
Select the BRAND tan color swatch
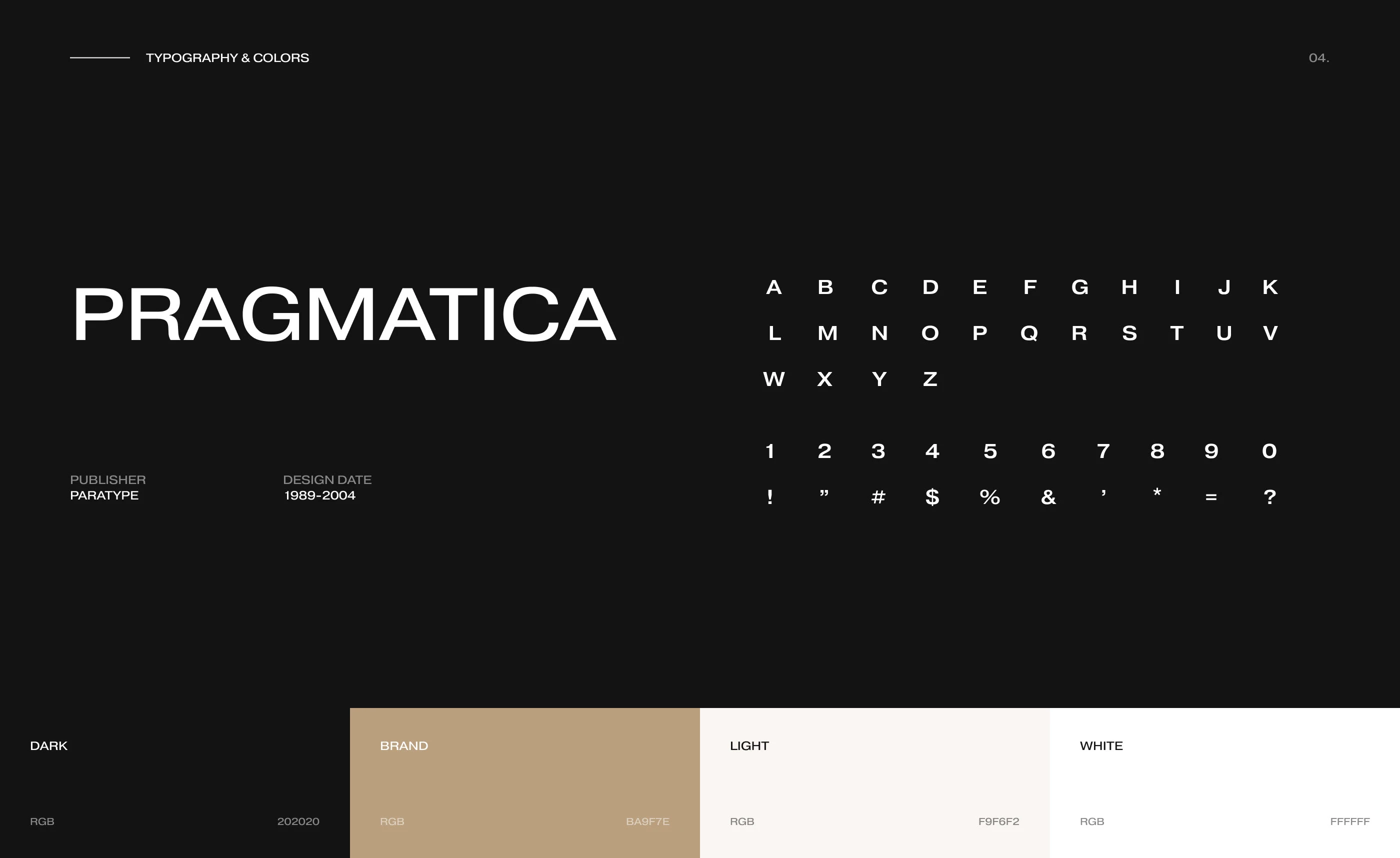tap(524, 782)
